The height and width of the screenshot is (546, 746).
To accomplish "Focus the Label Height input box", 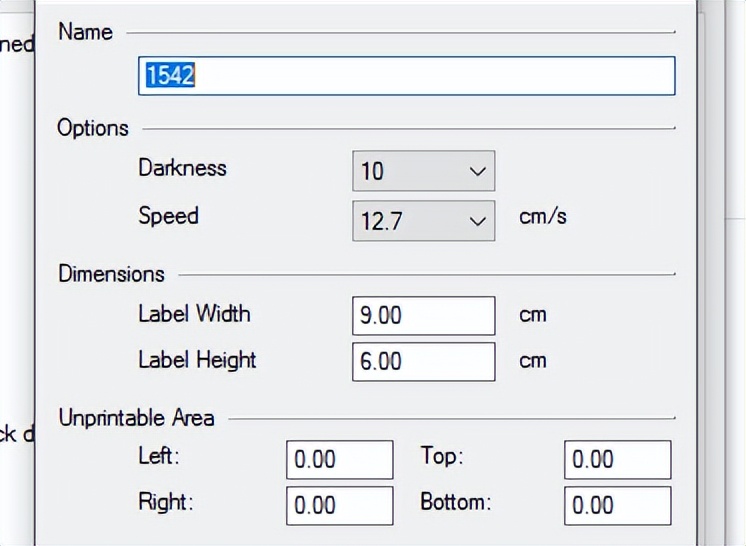I will point(423,361).
